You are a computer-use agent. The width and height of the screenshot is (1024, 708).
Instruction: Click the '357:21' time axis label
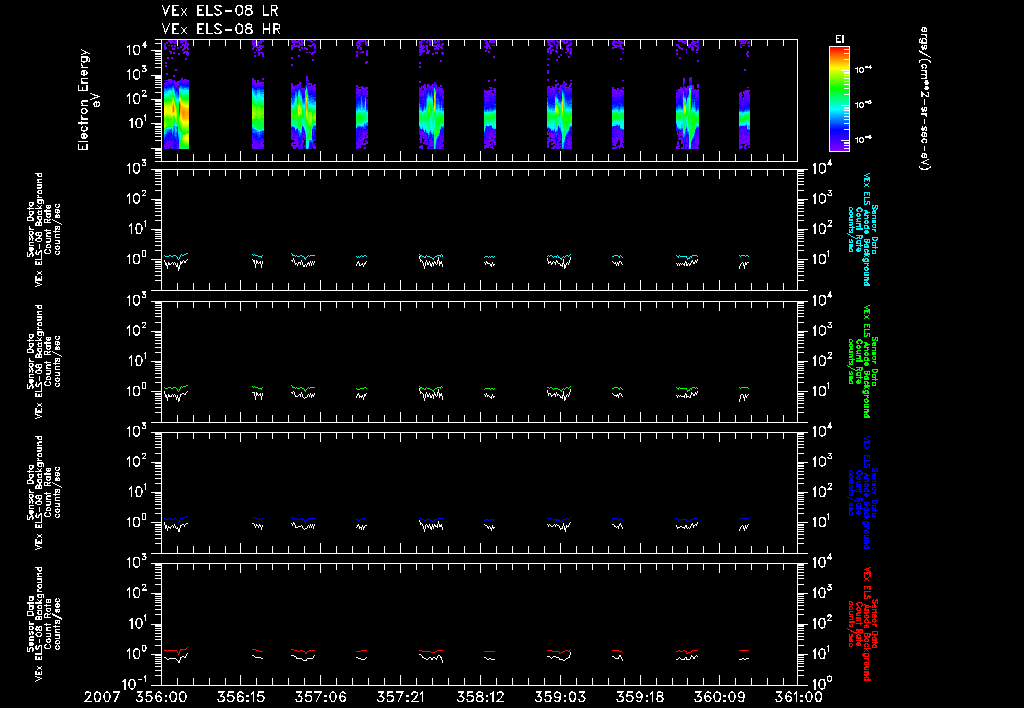point(400,698)
